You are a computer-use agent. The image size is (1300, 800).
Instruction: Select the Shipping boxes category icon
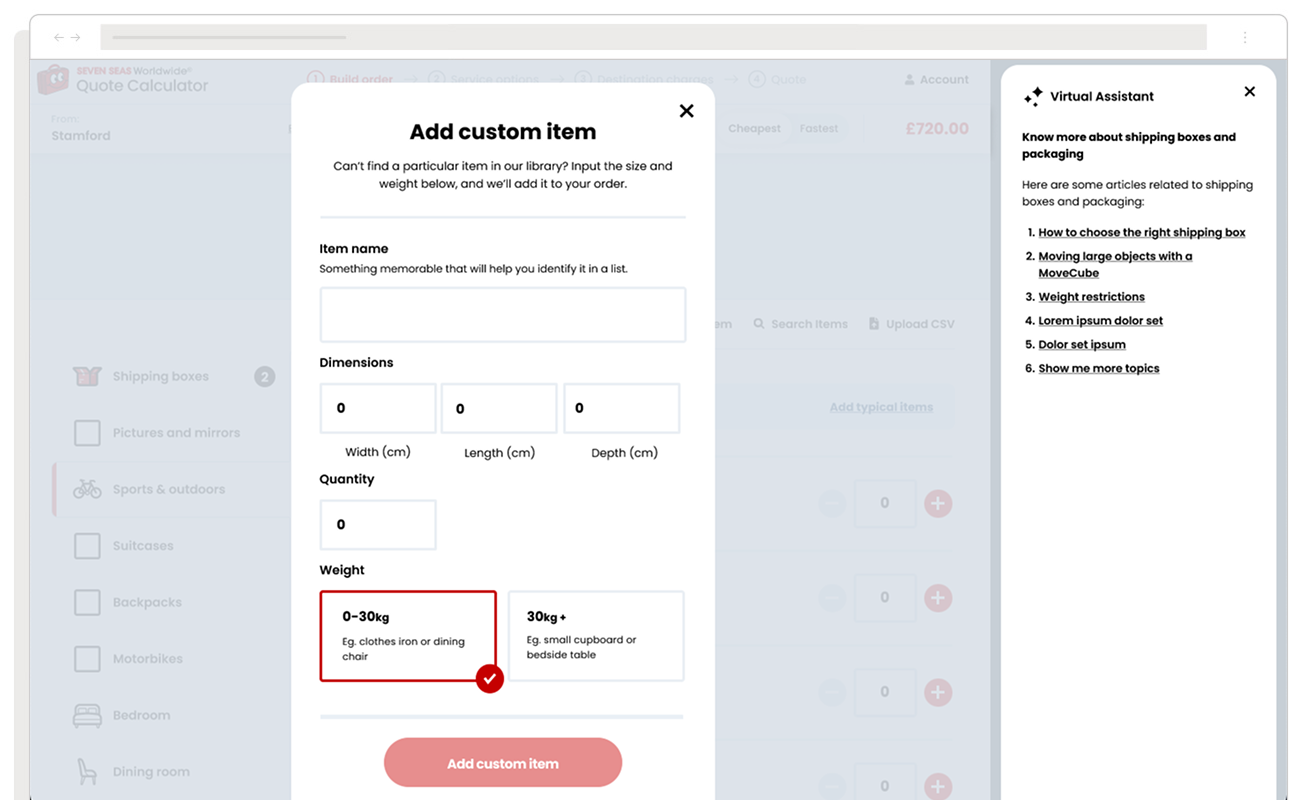tap(87, 376)
